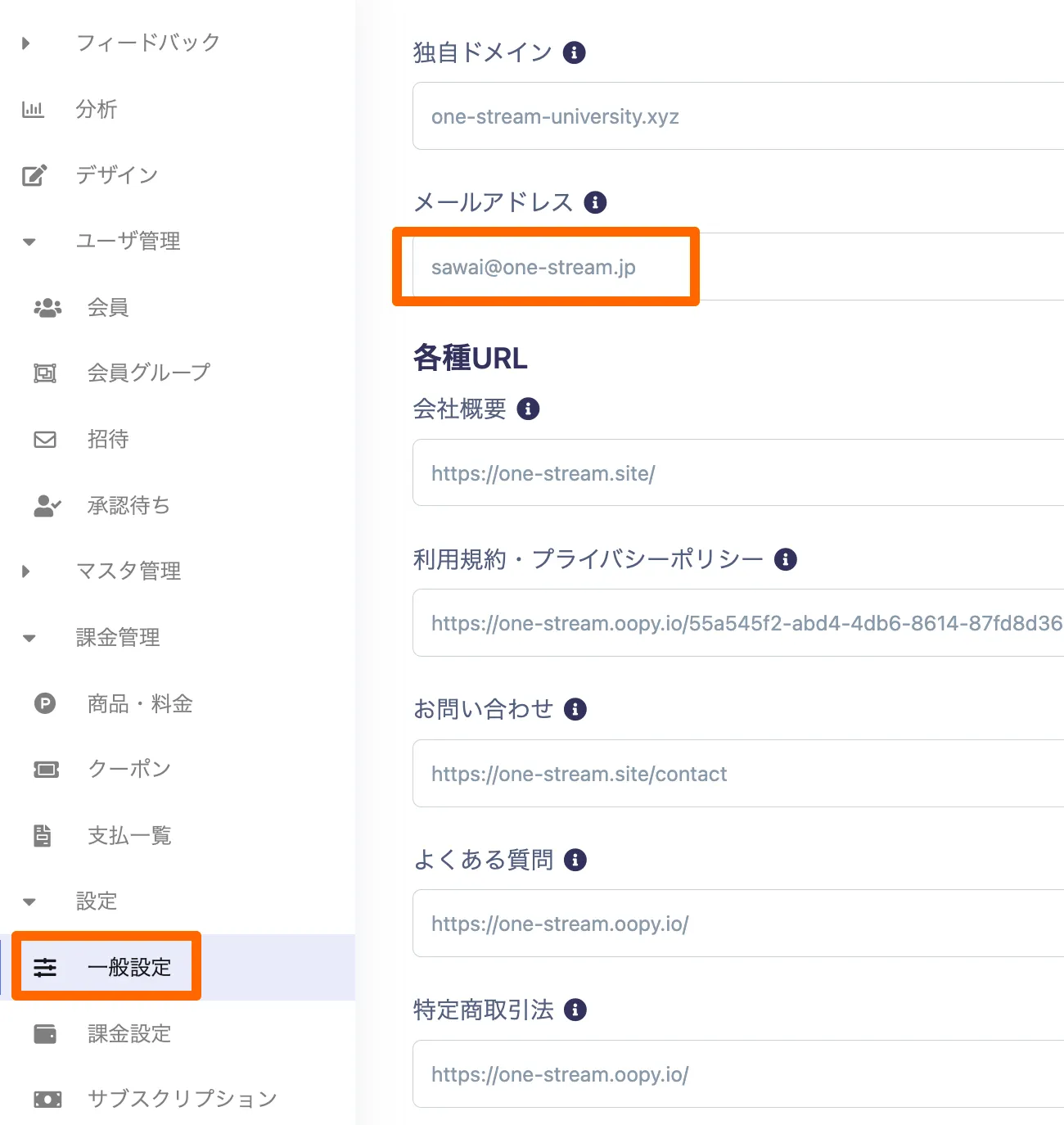The width and height of the screenshot is (1064, 1125).
Task: Open 会員 via its people icon
Action: [47, 308]
